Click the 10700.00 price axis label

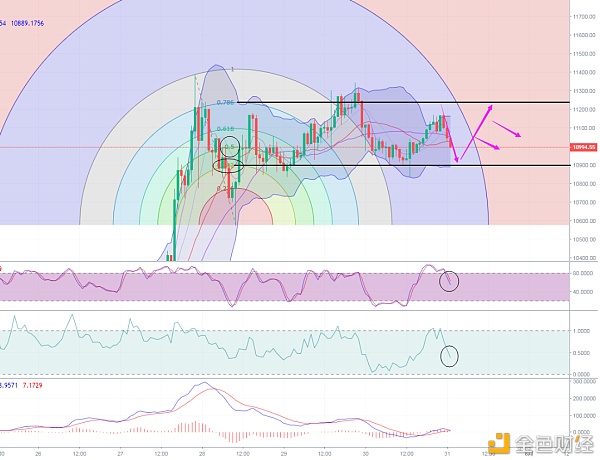tap(584, 202)
